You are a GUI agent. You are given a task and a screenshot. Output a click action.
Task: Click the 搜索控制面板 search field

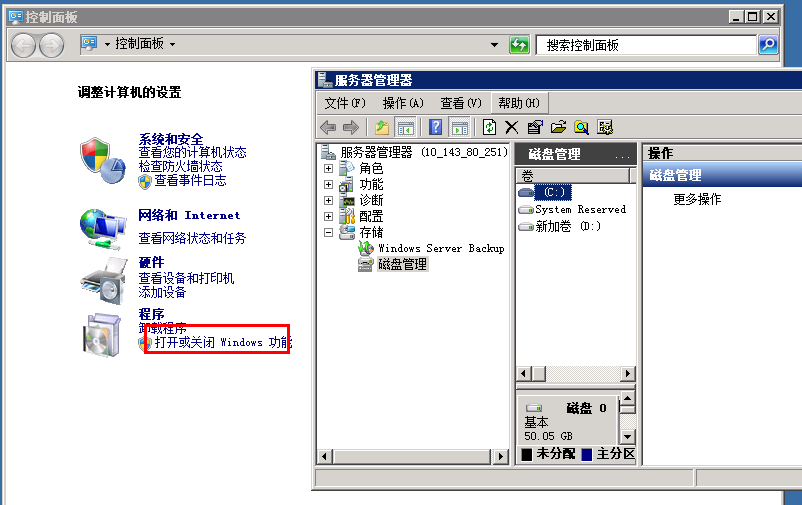point(645,45)
